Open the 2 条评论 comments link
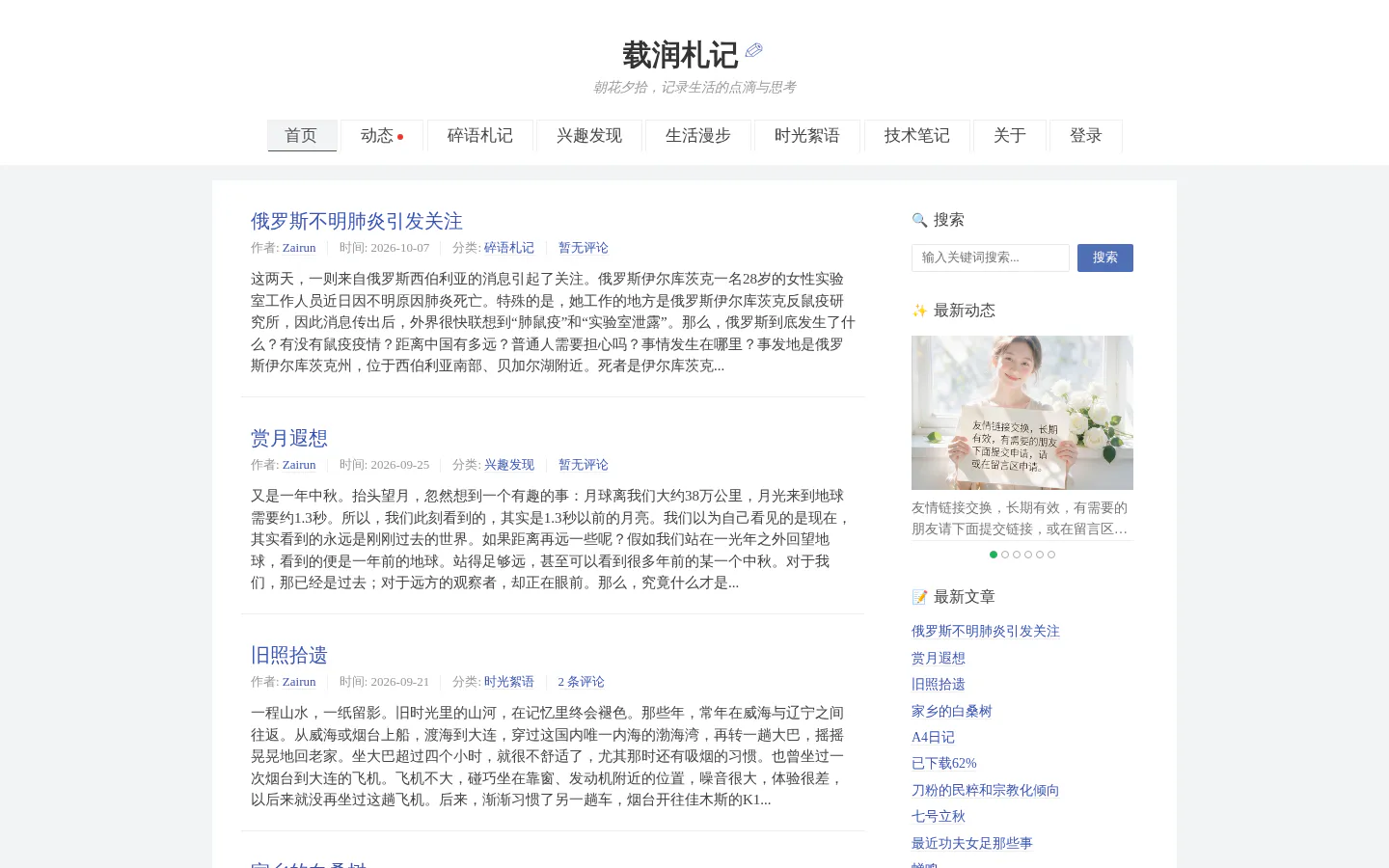The image size is (1389, 868). [x=582, y=682]
